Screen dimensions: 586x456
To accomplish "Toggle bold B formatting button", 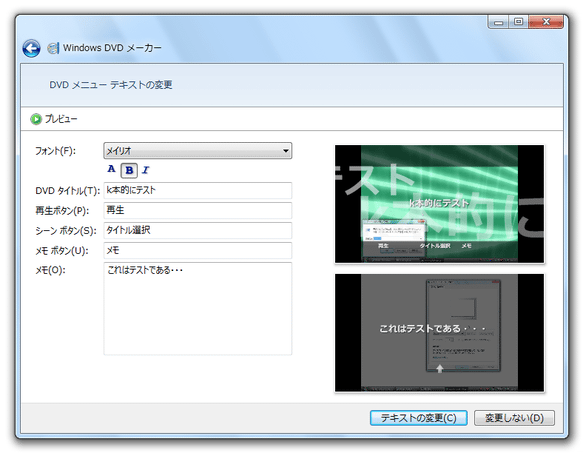I will (x=129, y=170).
